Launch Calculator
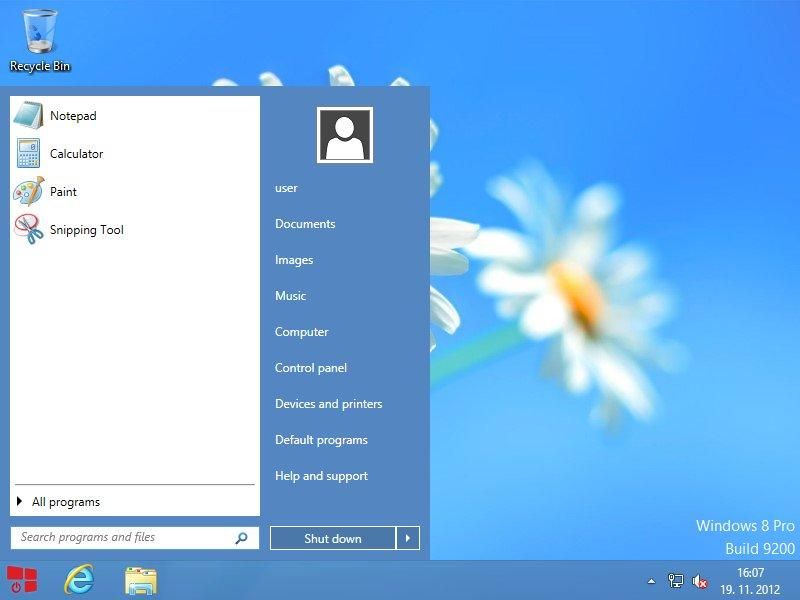 click(75, 153)
